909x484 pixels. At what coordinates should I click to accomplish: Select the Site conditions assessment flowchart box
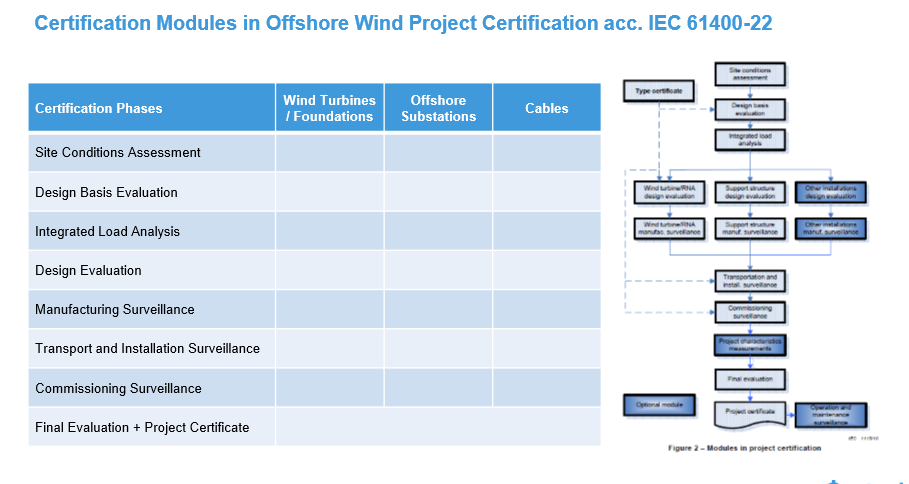tap(750, 74)
